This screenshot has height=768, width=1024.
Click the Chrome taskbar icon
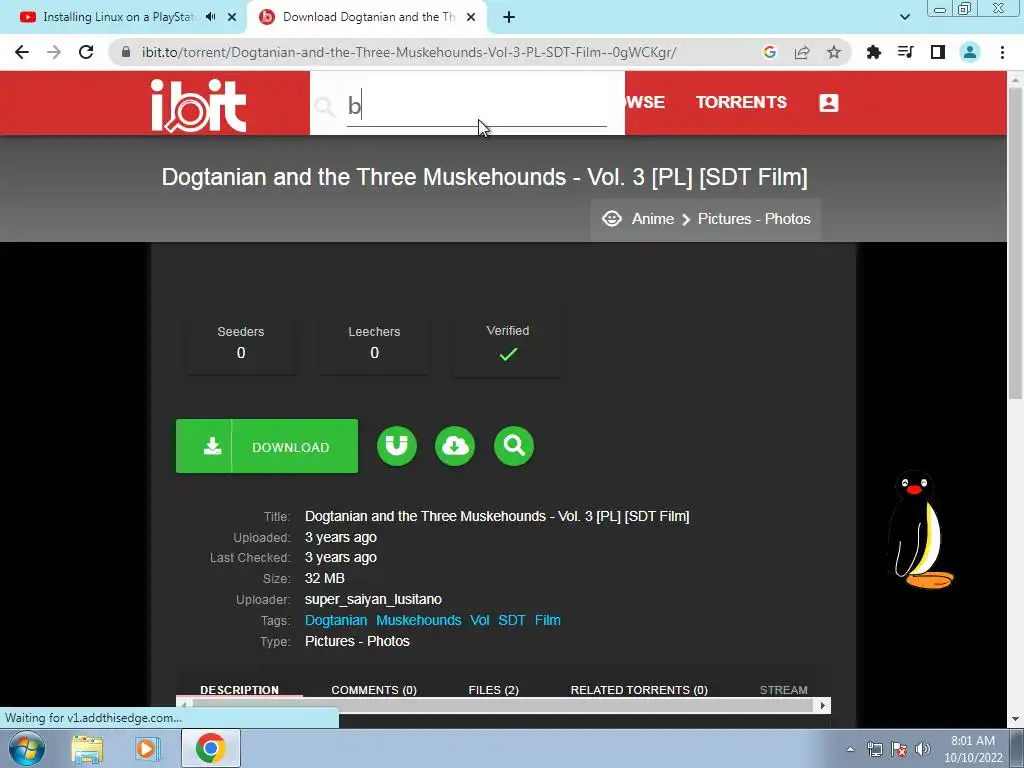point(210,748)
